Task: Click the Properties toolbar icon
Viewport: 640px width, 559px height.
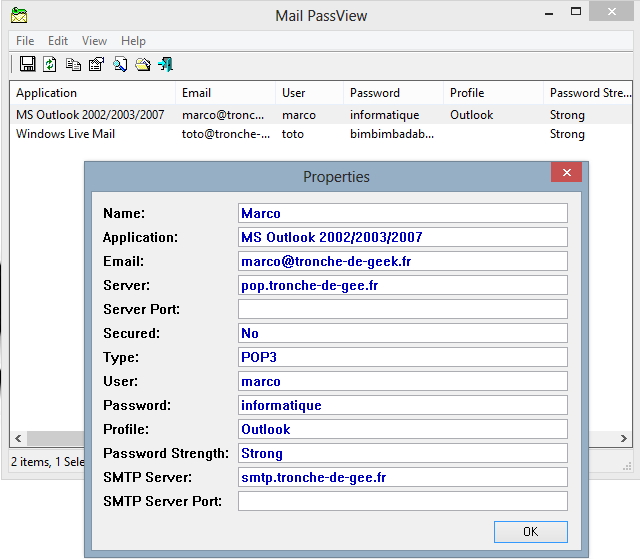Action: 96,64
